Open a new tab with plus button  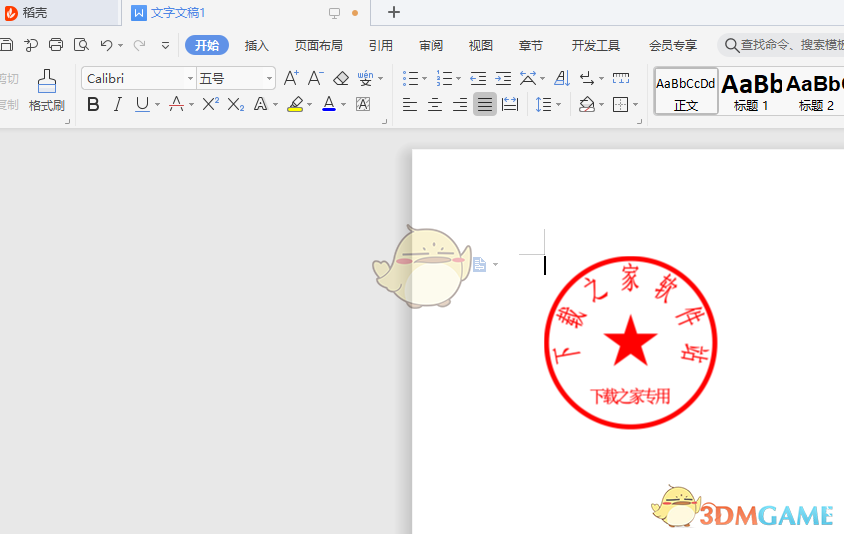(x=393, y=12)
